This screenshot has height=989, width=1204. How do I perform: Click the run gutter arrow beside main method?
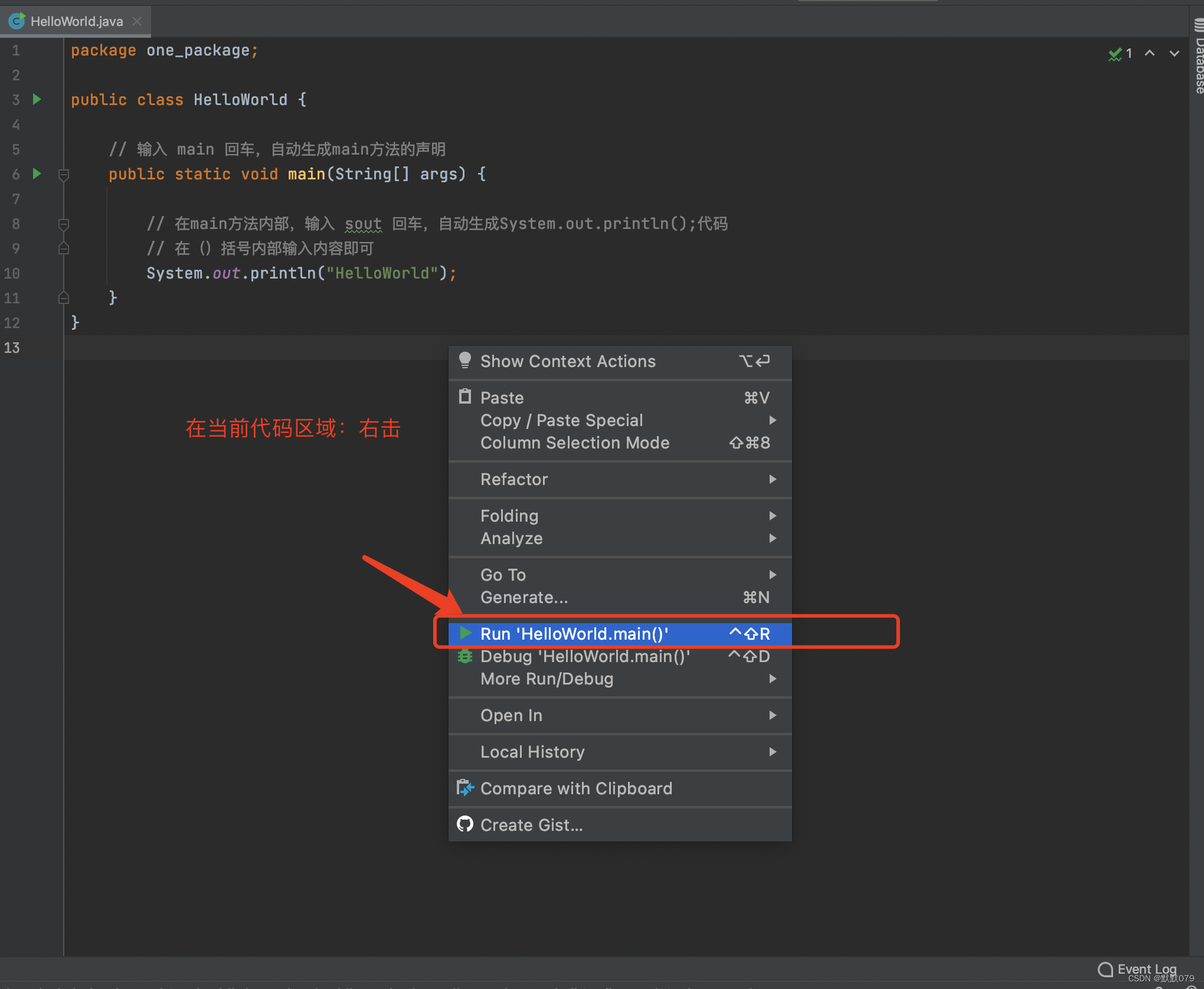point(37,173)
